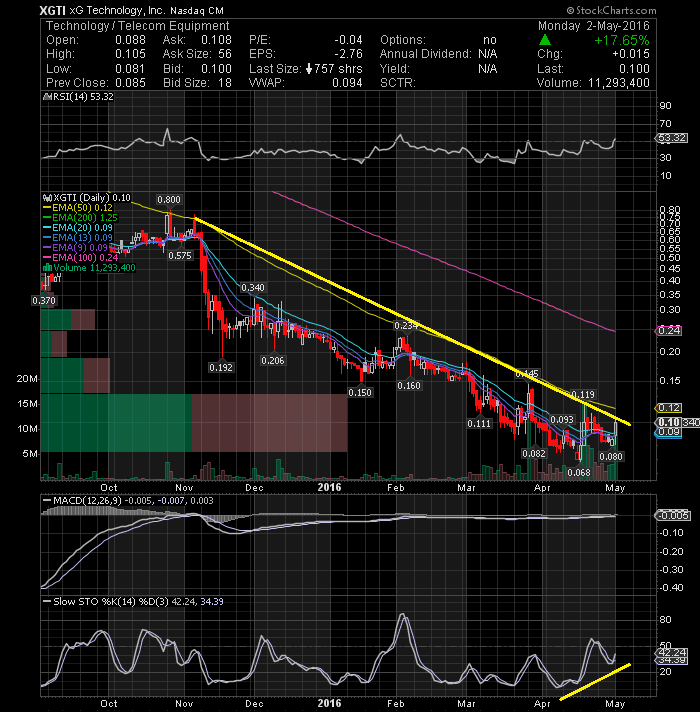Click the +17.65% percent change value

pos(622,40)
